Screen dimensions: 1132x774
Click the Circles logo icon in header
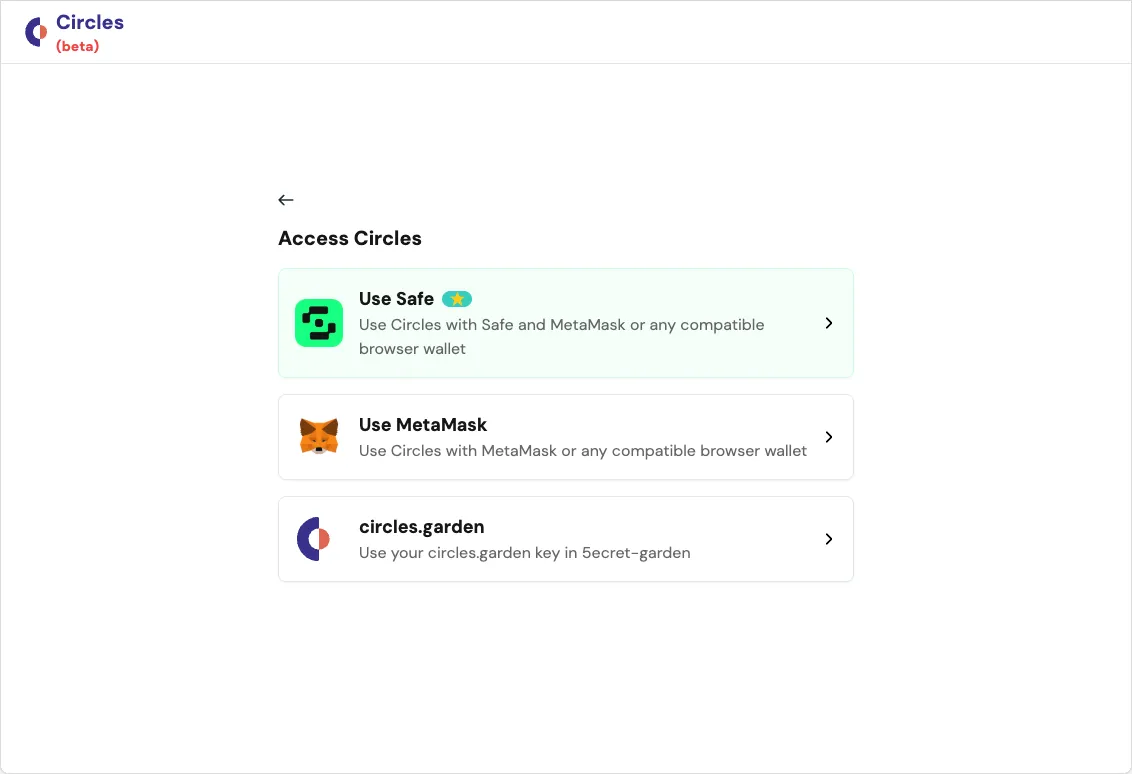(36, 32)
